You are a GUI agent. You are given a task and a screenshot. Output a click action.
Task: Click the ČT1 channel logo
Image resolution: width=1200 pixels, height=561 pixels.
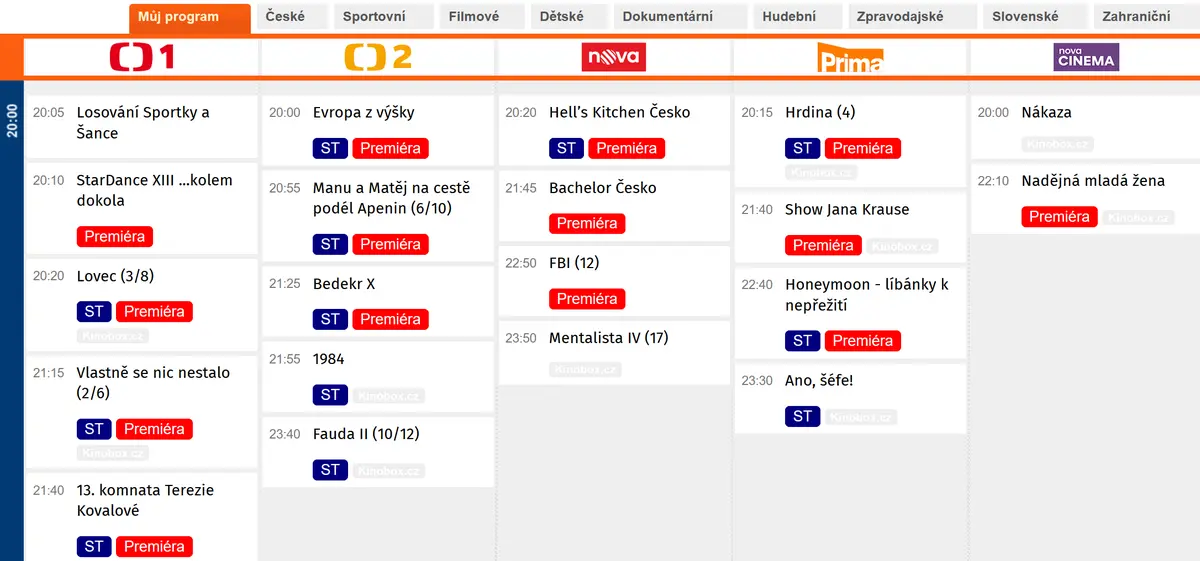[142, 58]
